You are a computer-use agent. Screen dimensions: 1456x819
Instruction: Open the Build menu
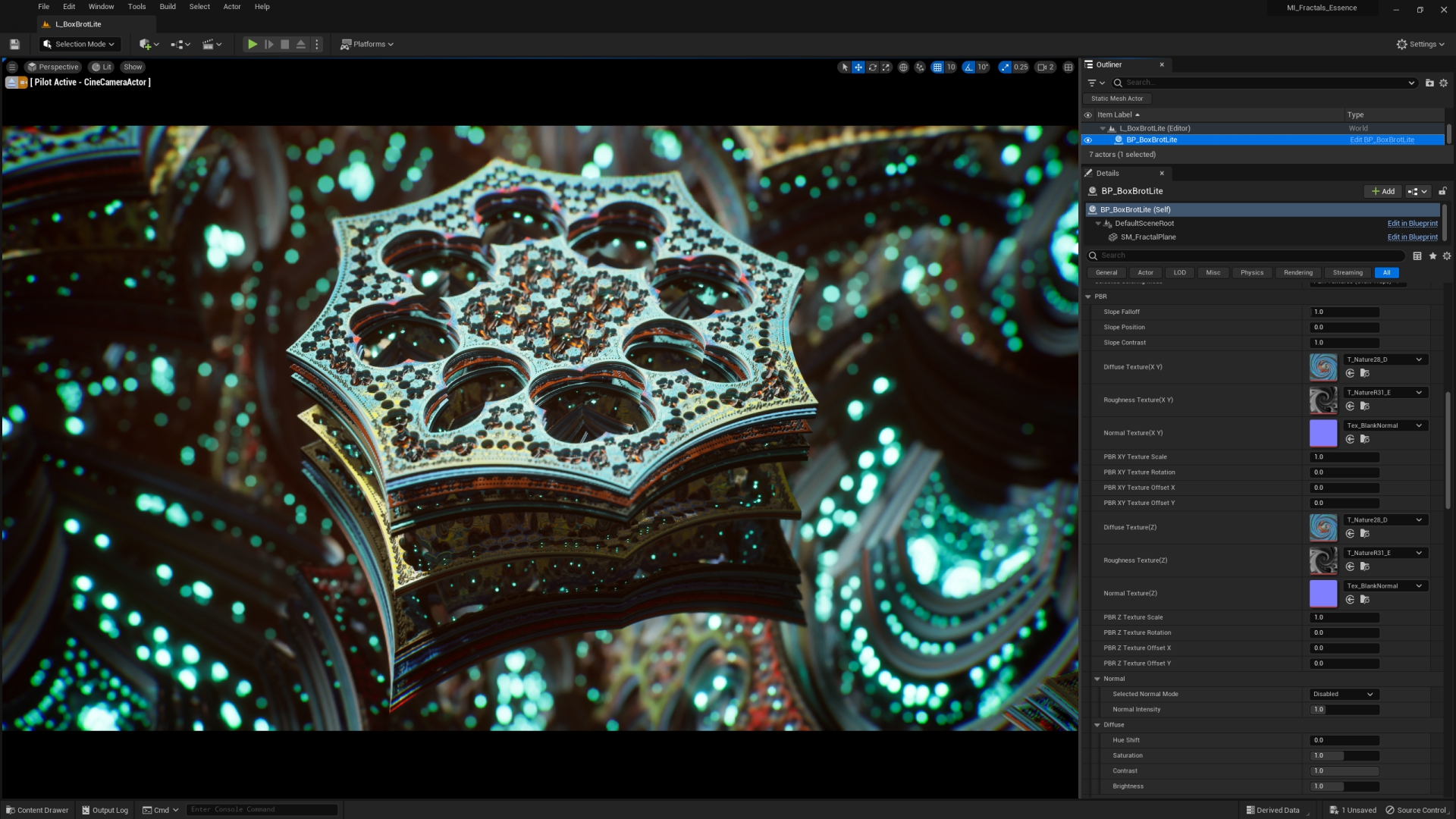coord(168,7)
